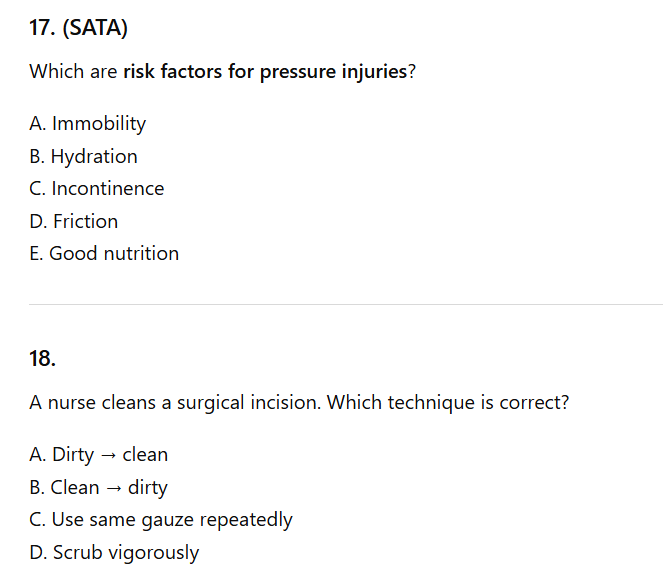Image resolution: width=663 pixels, height=579 pixels.
Task: Click the word "gauze" in option C
Action: [x=172, y=520]
